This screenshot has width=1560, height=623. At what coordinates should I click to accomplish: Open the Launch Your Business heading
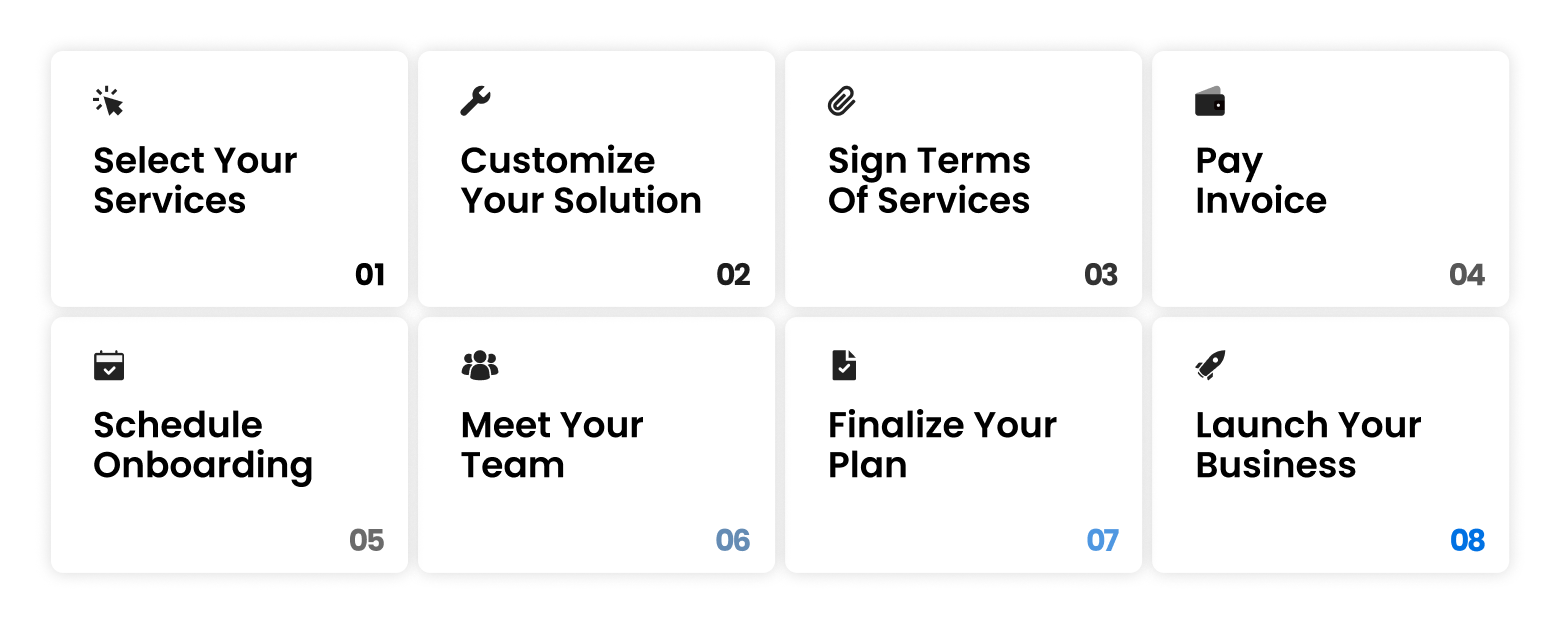click(1307, 445)
